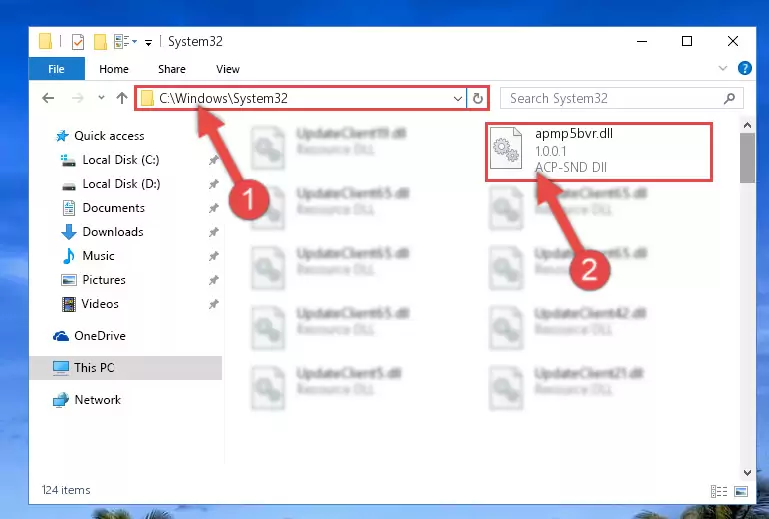Click the pin icon beside Pictures
This screenshot has width=769, height=519.
click(x=213, y=280)
